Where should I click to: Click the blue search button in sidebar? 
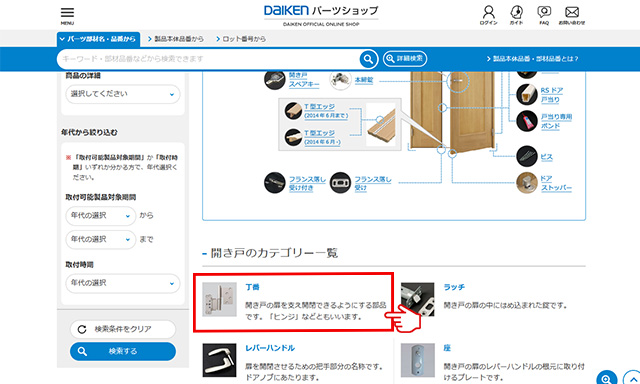click(122, 351)
